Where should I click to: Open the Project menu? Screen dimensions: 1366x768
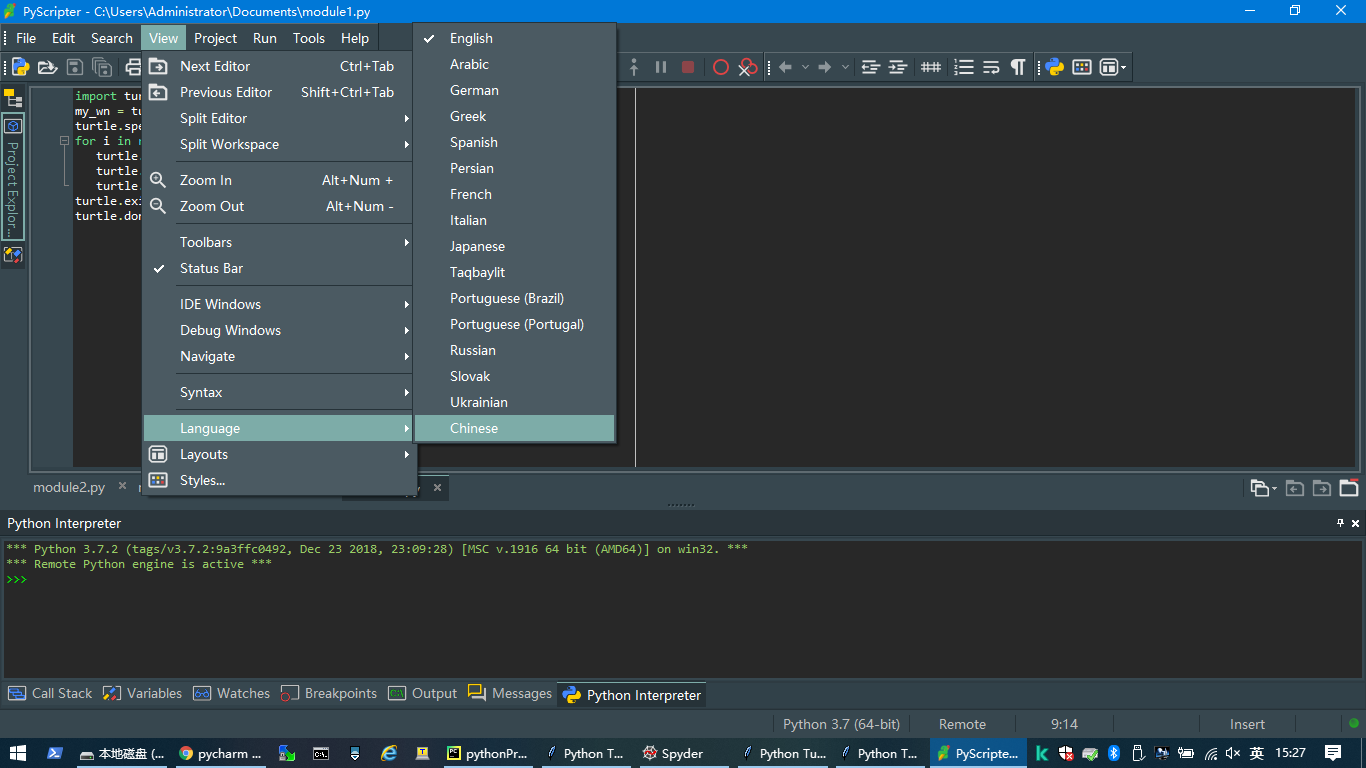pos(215,38)
